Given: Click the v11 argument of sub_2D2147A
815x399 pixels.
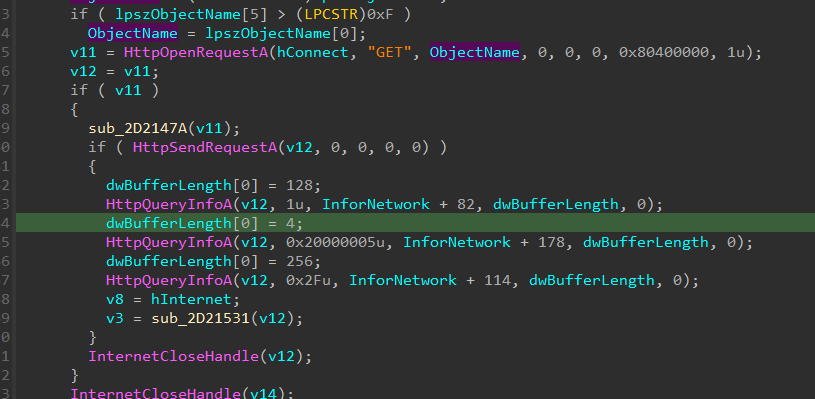Looking at the screenshot, I should click(209, 128).
